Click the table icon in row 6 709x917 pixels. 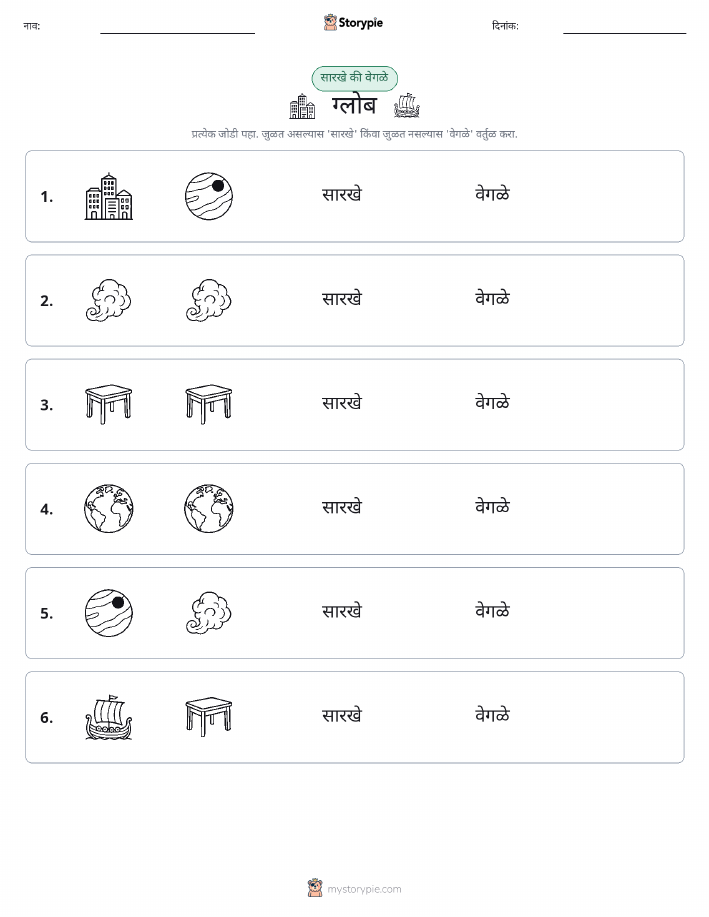click(209, 717)
